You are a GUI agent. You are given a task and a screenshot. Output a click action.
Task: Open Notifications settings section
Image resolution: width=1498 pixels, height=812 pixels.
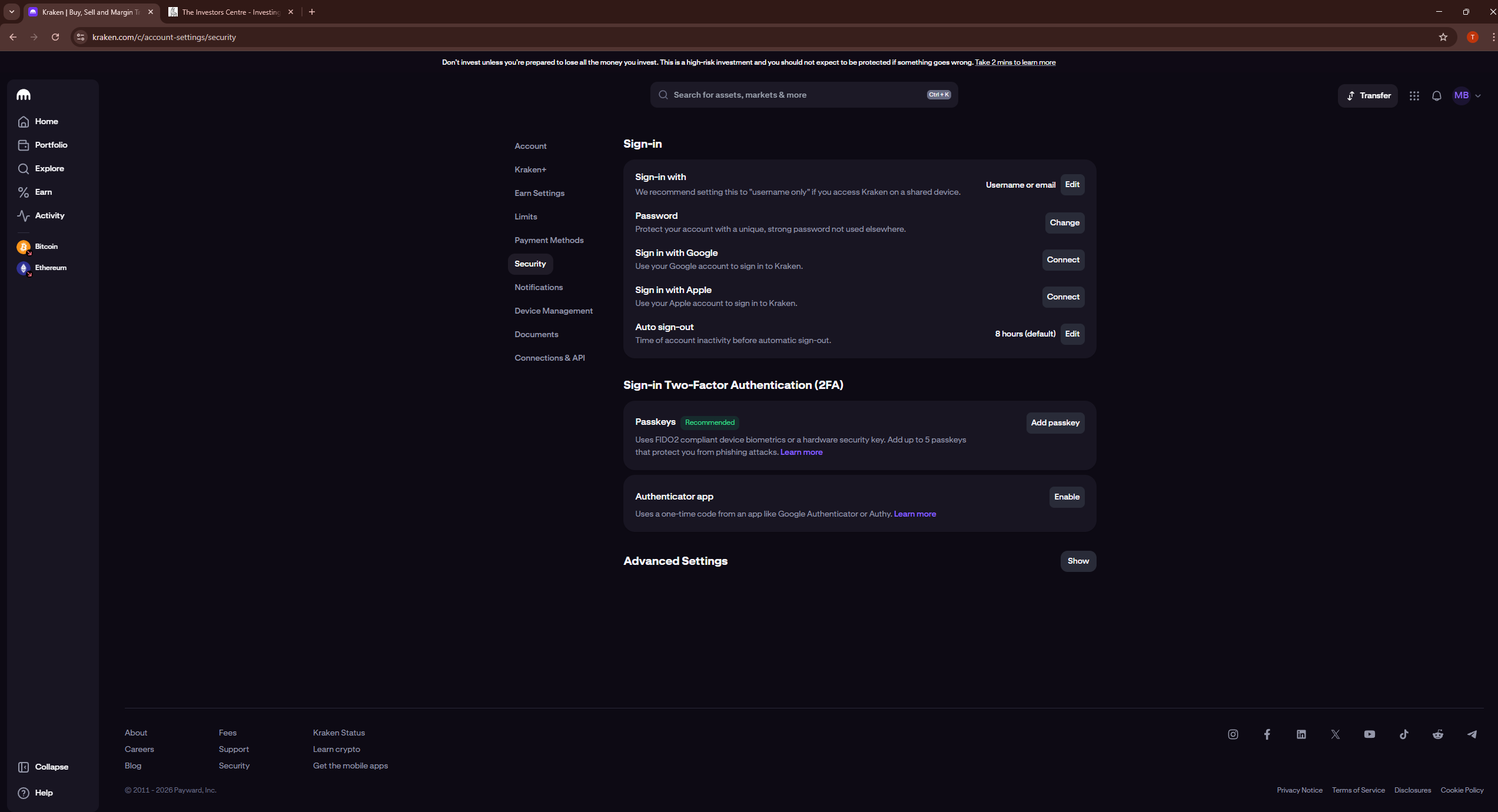click(539, 287)
